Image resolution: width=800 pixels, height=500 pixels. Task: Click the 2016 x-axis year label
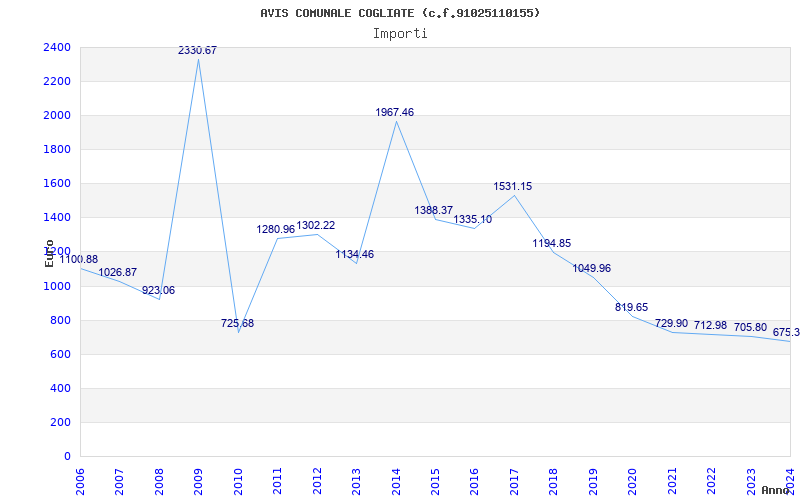click(474, 481)
